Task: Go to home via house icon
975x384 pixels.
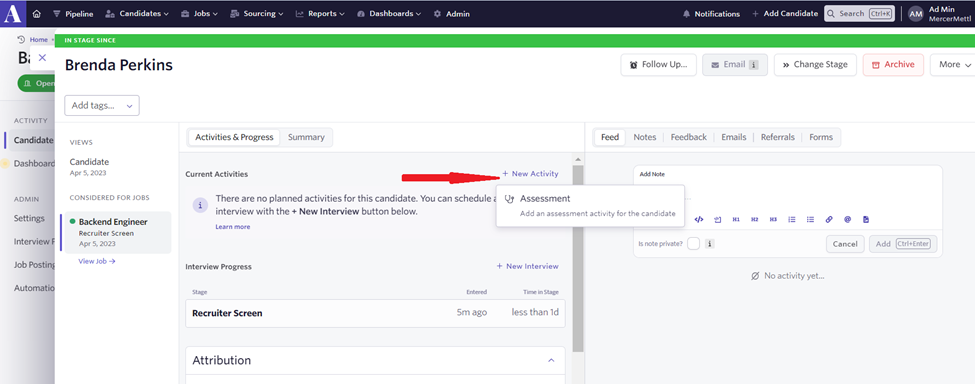Action: pyautogui.click(x=37, y=14)
